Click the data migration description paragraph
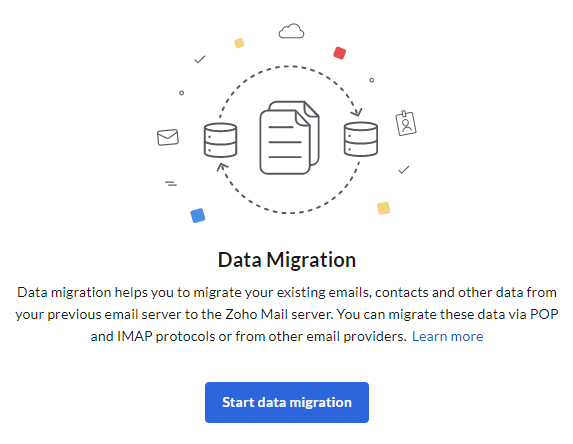 [287, 314]
